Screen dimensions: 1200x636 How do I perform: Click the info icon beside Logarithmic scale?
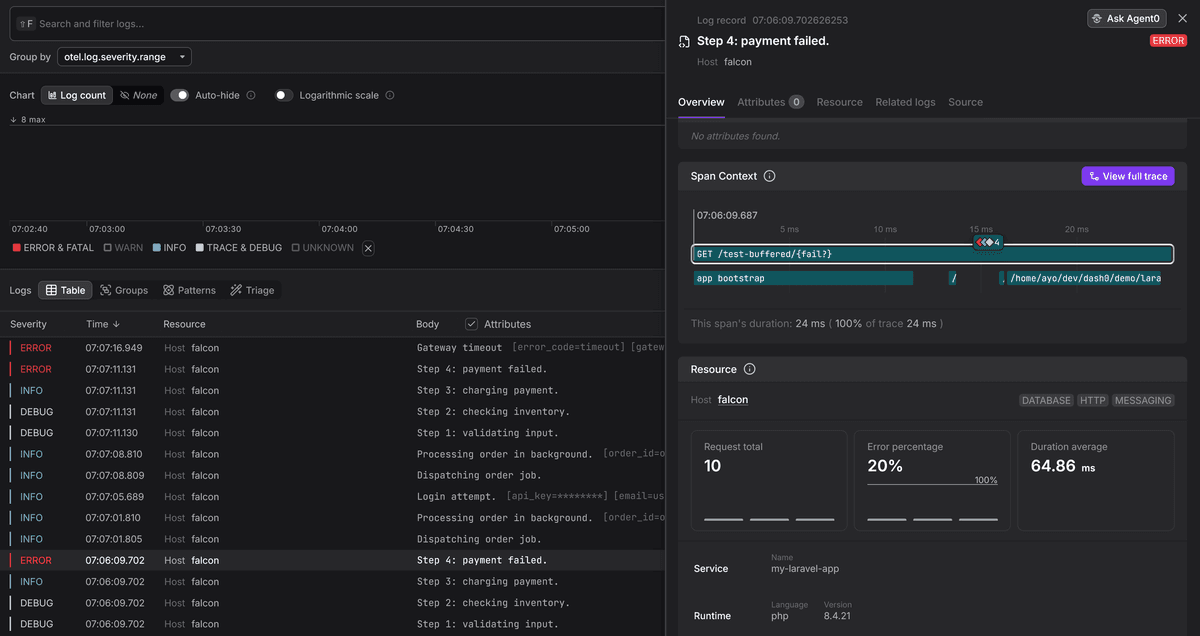point(390,95)
